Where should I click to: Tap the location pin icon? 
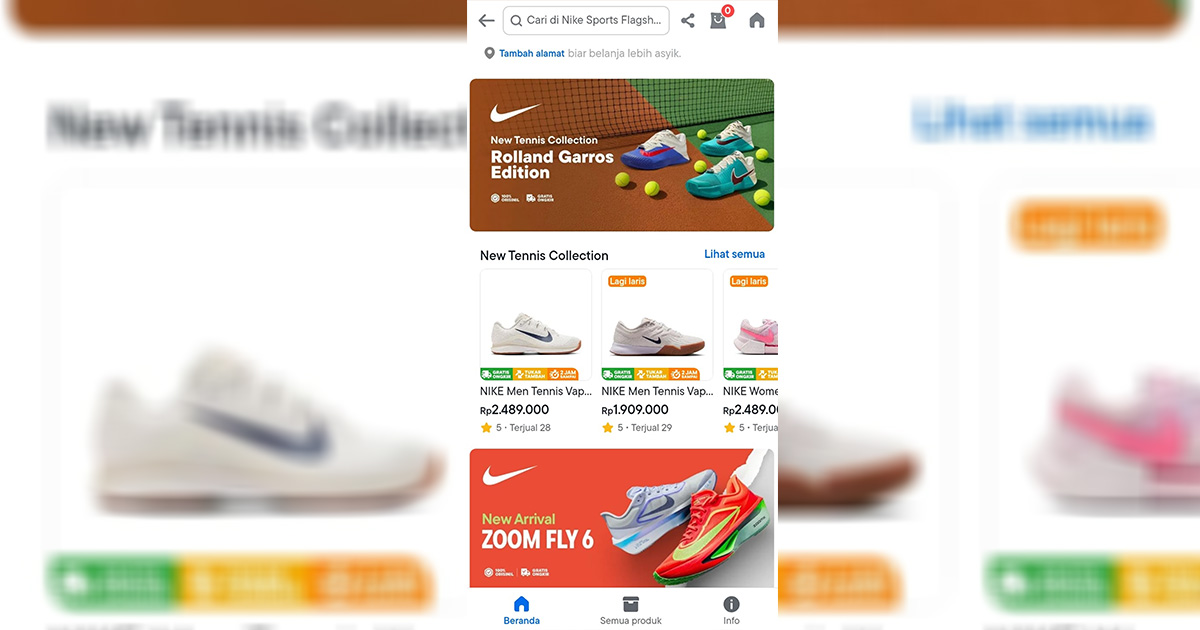[x=489, y=53]
